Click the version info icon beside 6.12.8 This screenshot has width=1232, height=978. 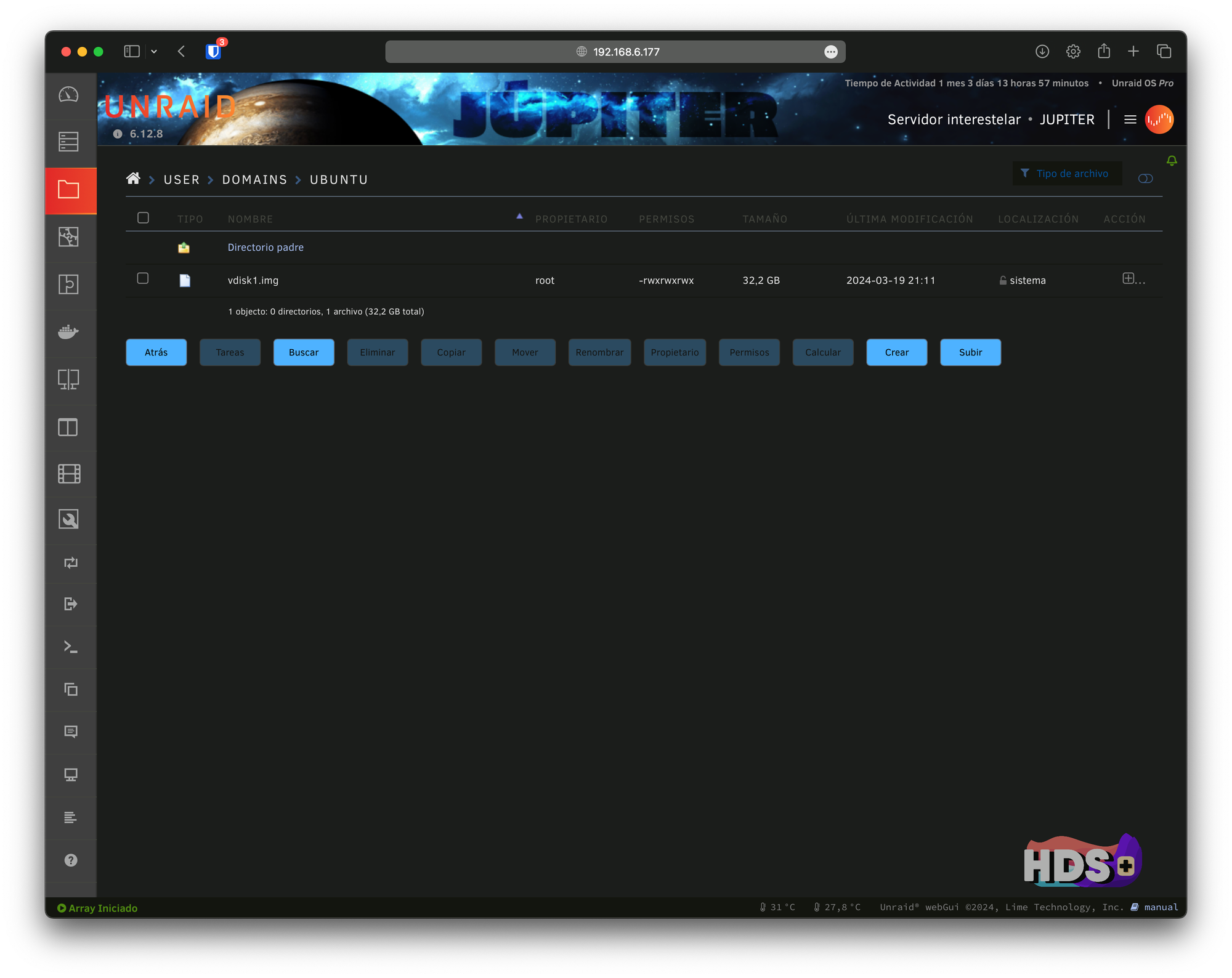118,134
